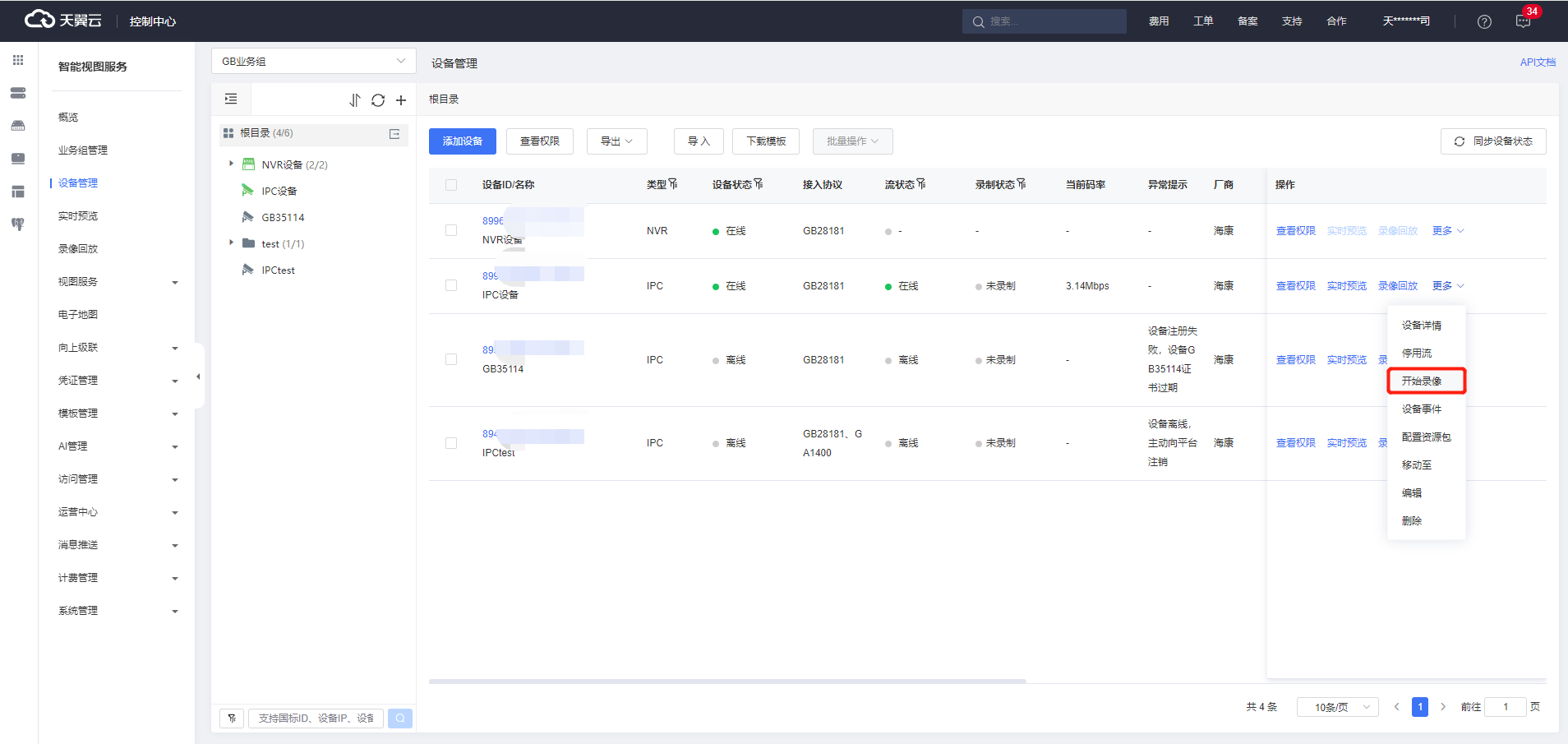Open the 10条/页 page size dropdown

1338,707
